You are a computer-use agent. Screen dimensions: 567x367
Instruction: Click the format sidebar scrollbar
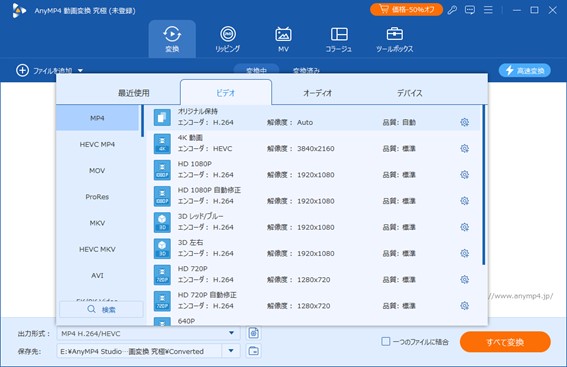coord(142,121)
